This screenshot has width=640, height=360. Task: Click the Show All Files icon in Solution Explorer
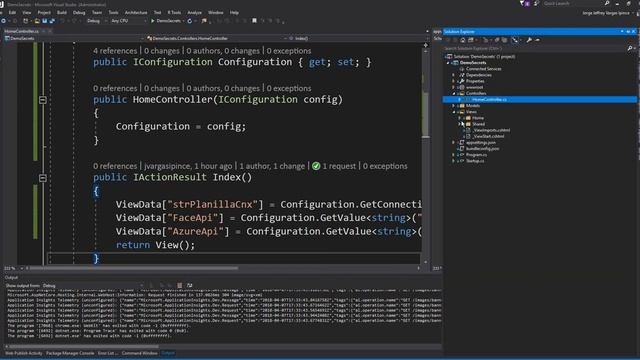(x=505, y=40)
